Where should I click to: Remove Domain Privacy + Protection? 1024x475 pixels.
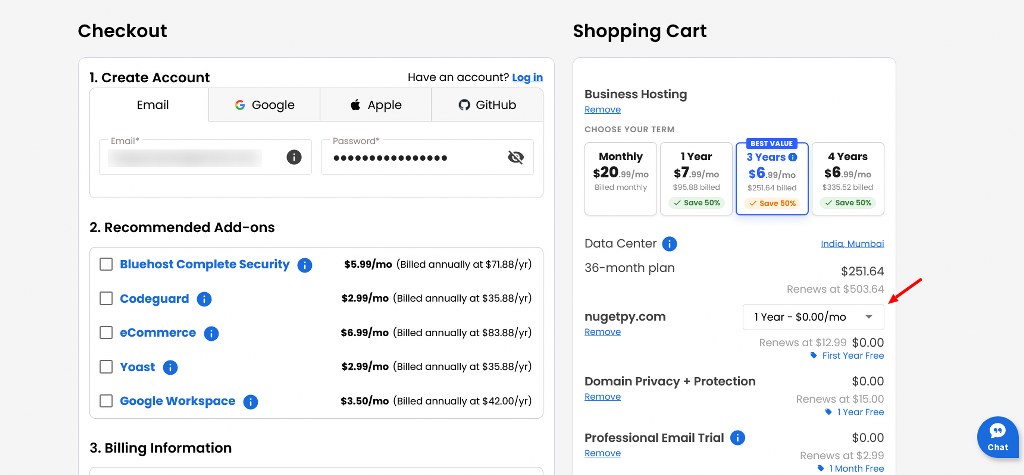(602, 397)
